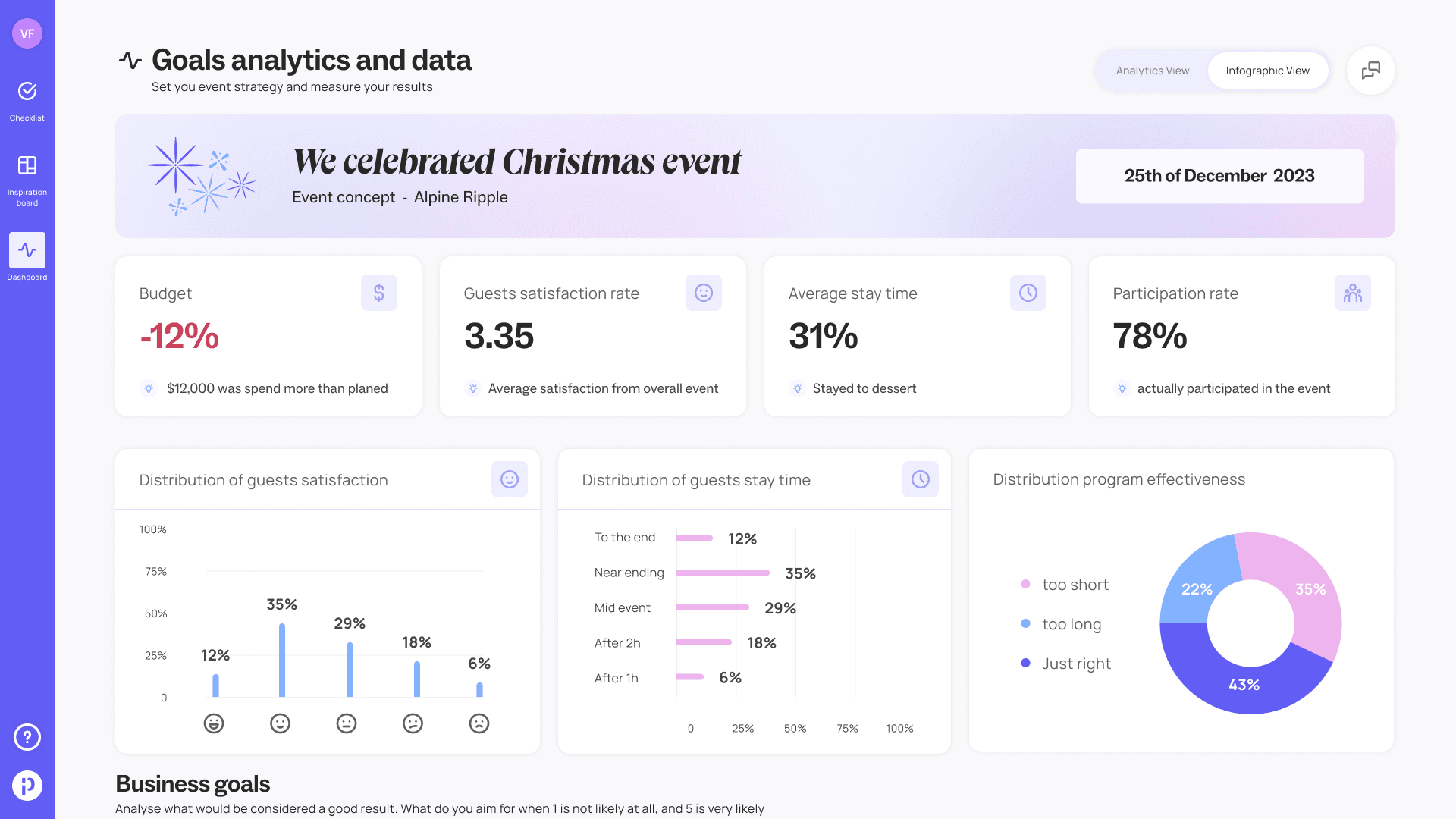Click the 35% bar in satisfaction chart
Viewport: 1456px width, 819px height.
click(x=282, y=660)
